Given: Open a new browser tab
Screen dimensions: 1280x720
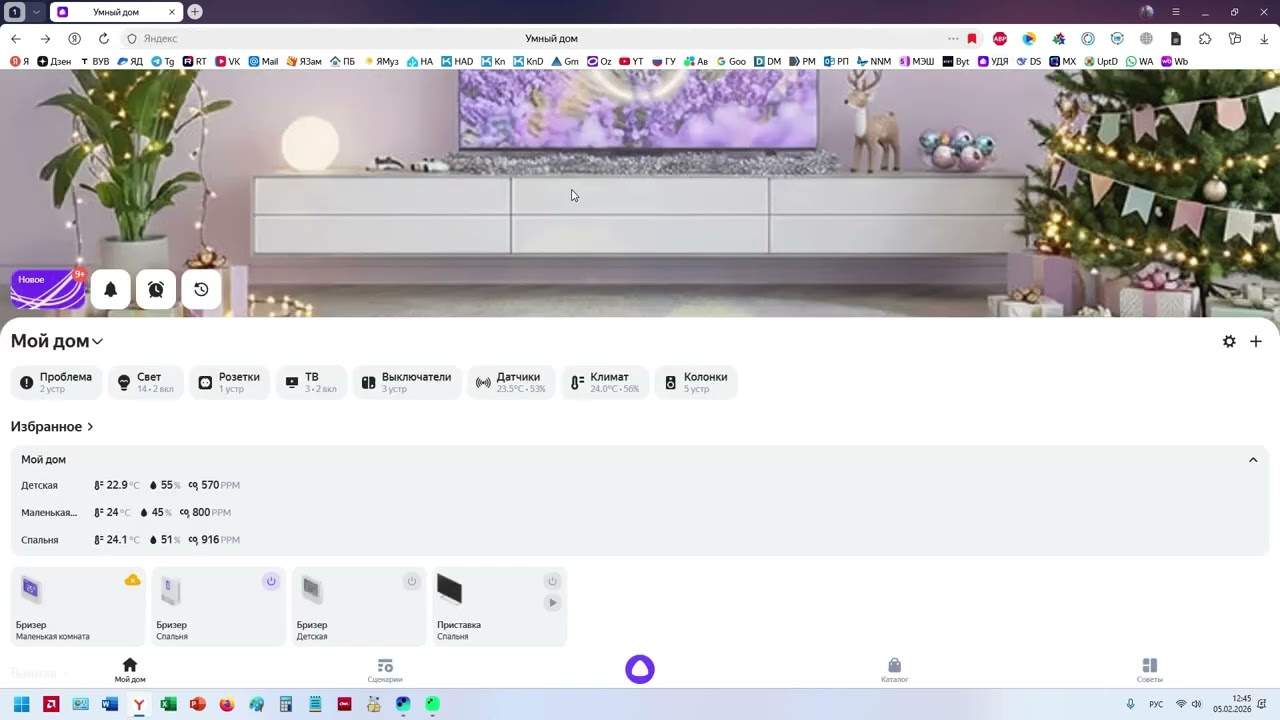Looking at the screenshot, I should point(195,12).
